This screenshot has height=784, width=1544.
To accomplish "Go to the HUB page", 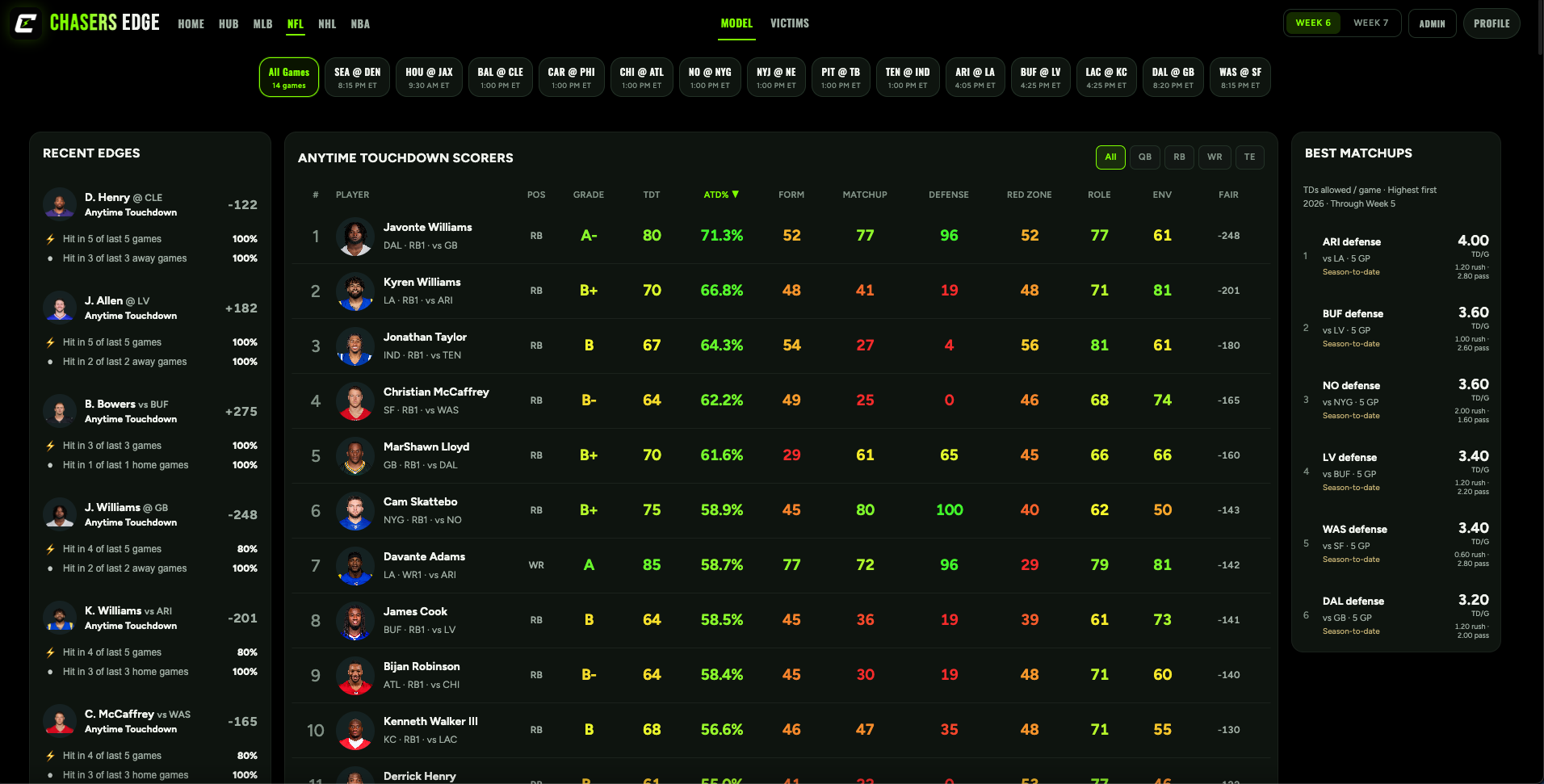I will coord(229,24).
